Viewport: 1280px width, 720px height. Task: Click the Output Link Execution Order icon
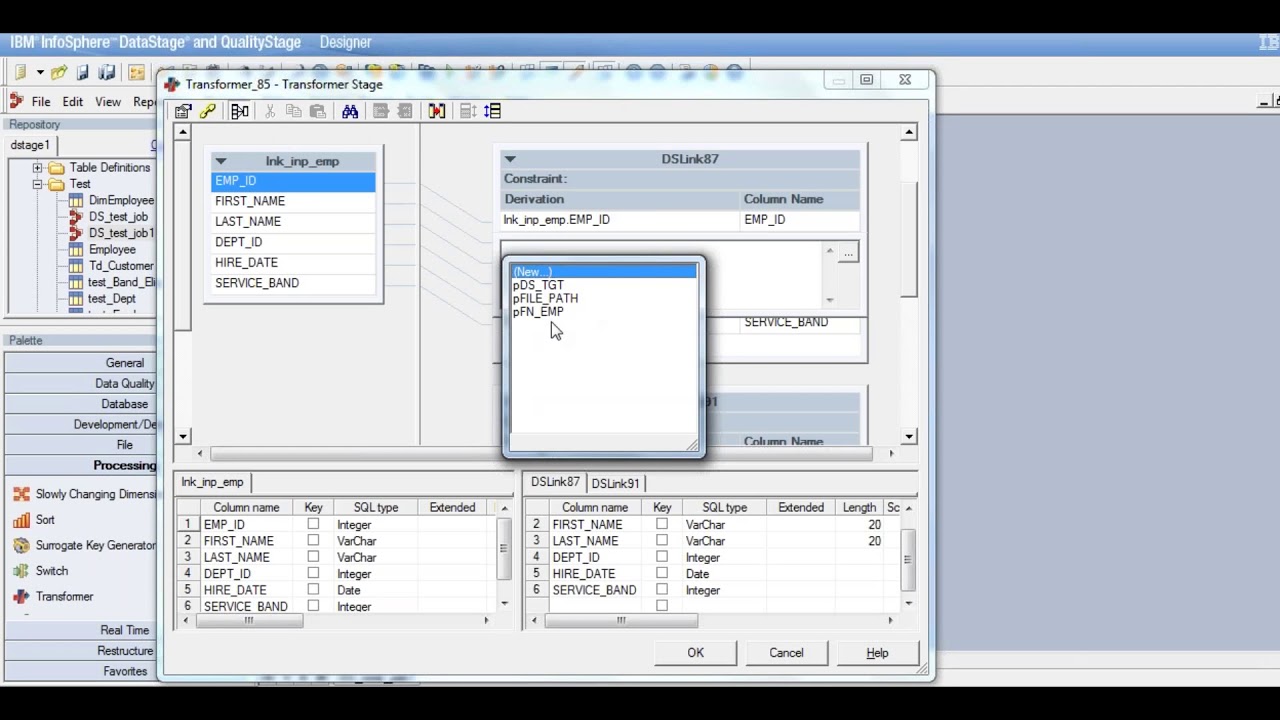492,111
